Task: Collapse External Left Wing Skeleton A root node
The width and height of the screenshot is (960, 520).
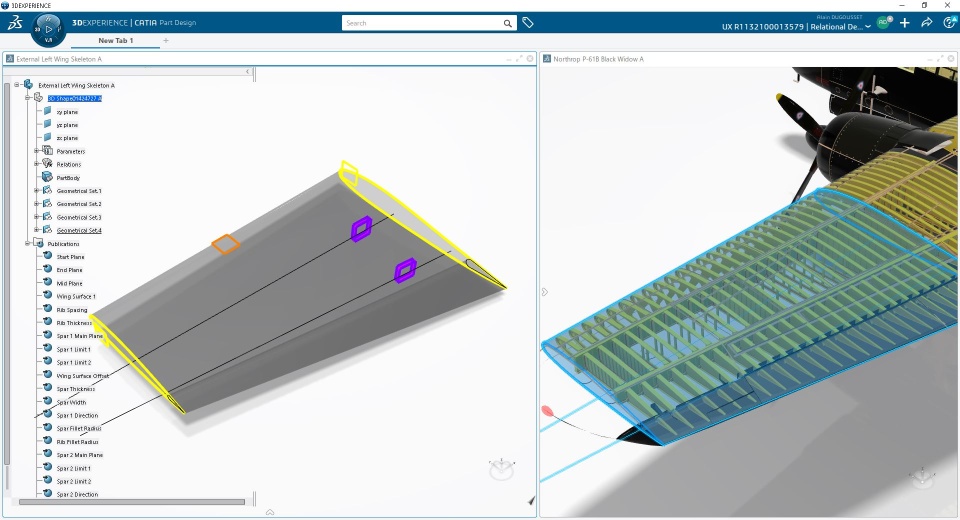Action: [17, 85]
